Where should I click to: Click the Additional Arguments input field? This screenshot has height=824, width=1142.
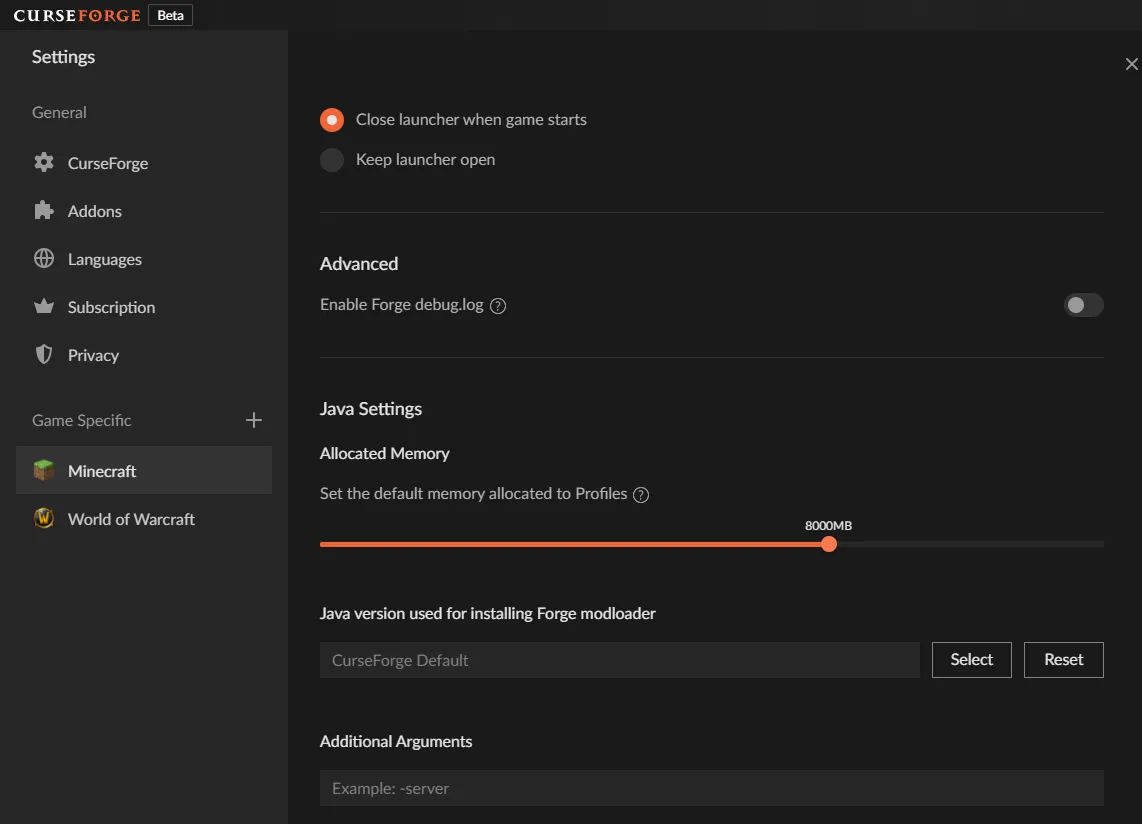(712, 788)
